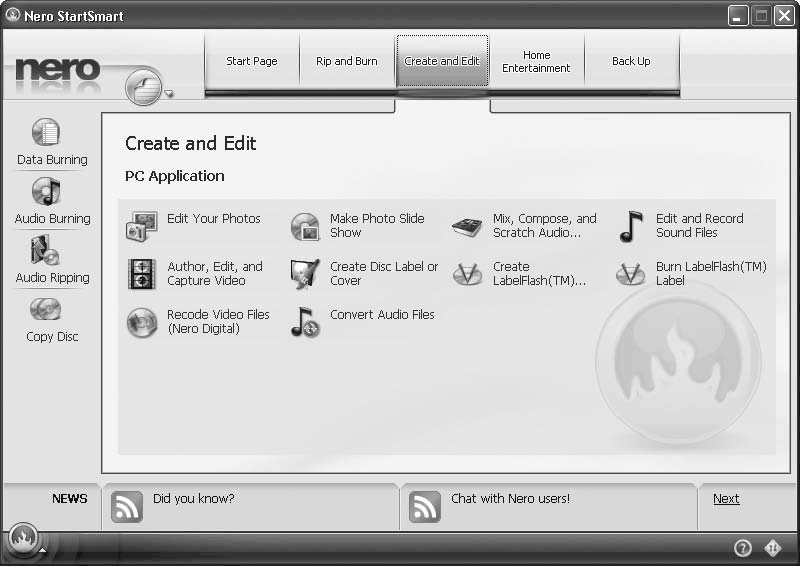Open Burn LabelFlash(TM) Label
The width and height of the screenshot is (800, 566).
(631, 274)
